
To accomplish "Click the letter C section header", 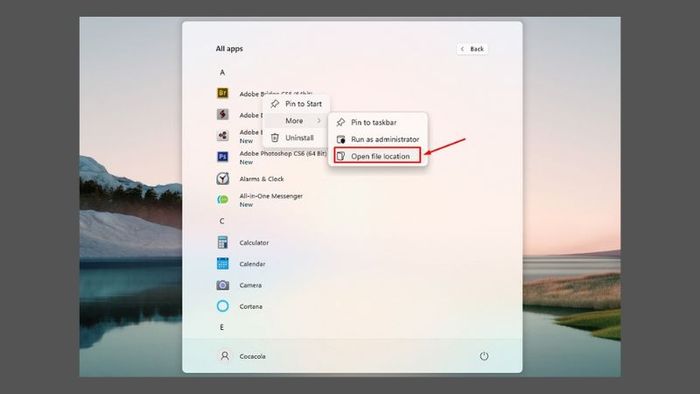I will point(222,221).
